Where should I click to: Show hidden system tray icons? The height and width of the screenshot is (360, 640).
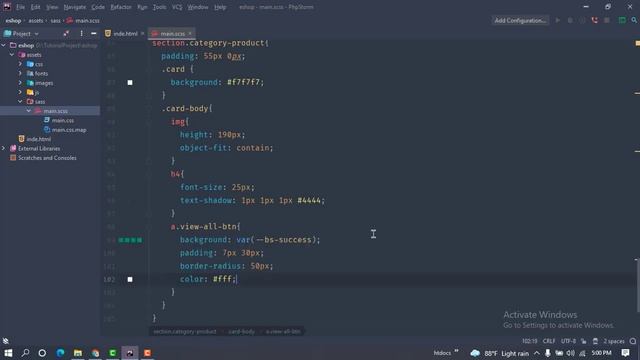(537, 353)
